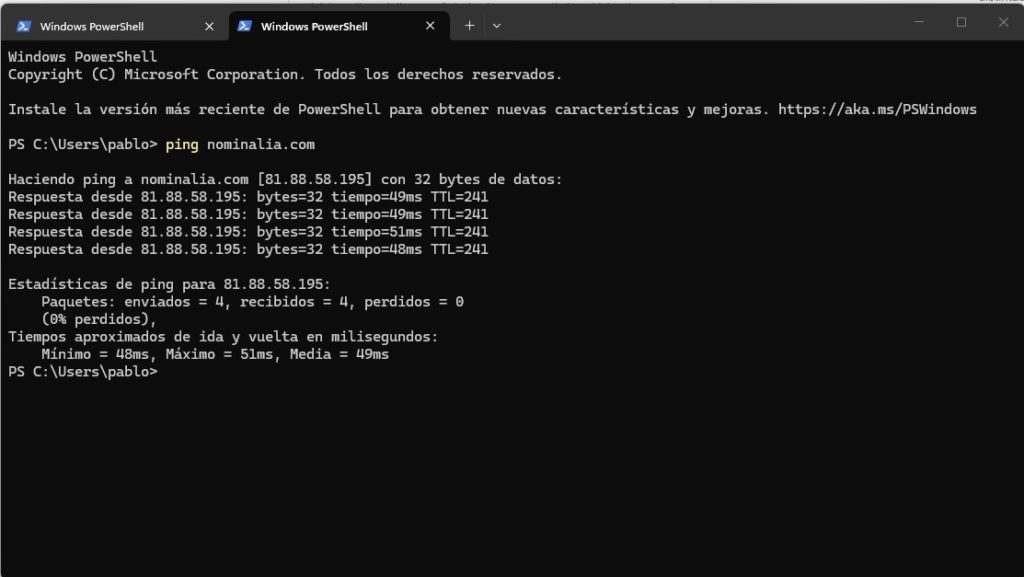The width and height of the screenshot is (1024, 577).
Task: Click the last 'PS C:\Users\pablo>' prompt
Action: (83, 371)
